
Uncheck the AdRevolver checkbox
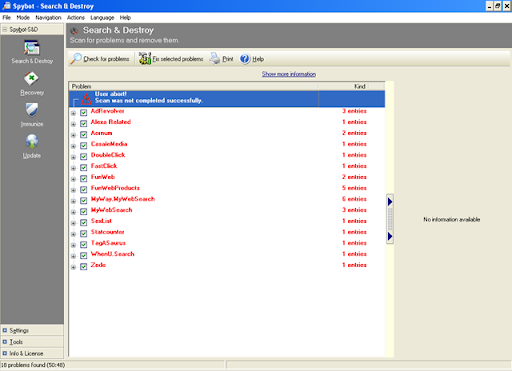(84, 112)
